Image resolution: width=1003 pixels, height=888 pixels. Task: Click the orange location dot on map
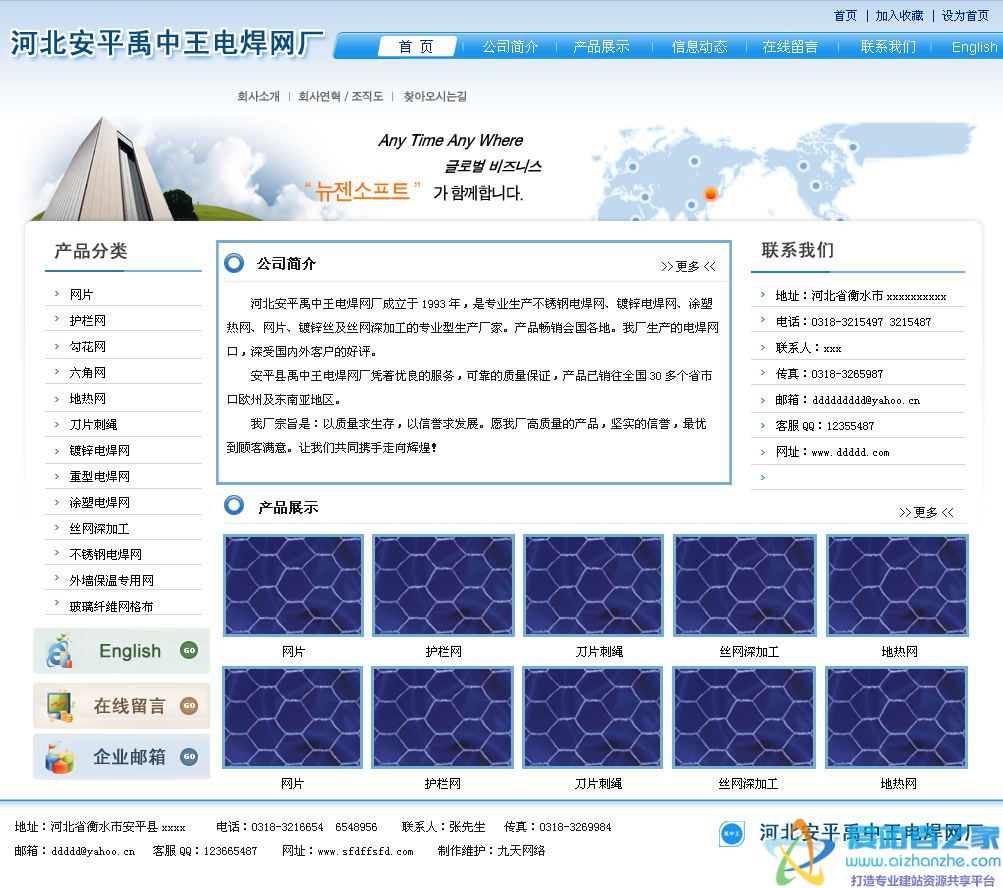coord(711,193)
